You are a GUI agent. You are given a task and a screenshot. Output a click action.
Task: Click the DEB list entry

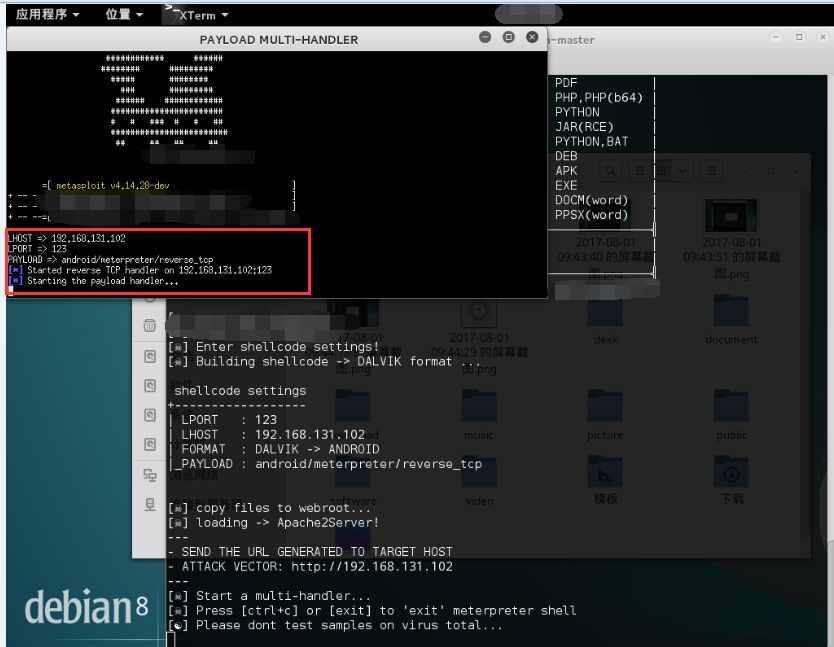(566, 156)
